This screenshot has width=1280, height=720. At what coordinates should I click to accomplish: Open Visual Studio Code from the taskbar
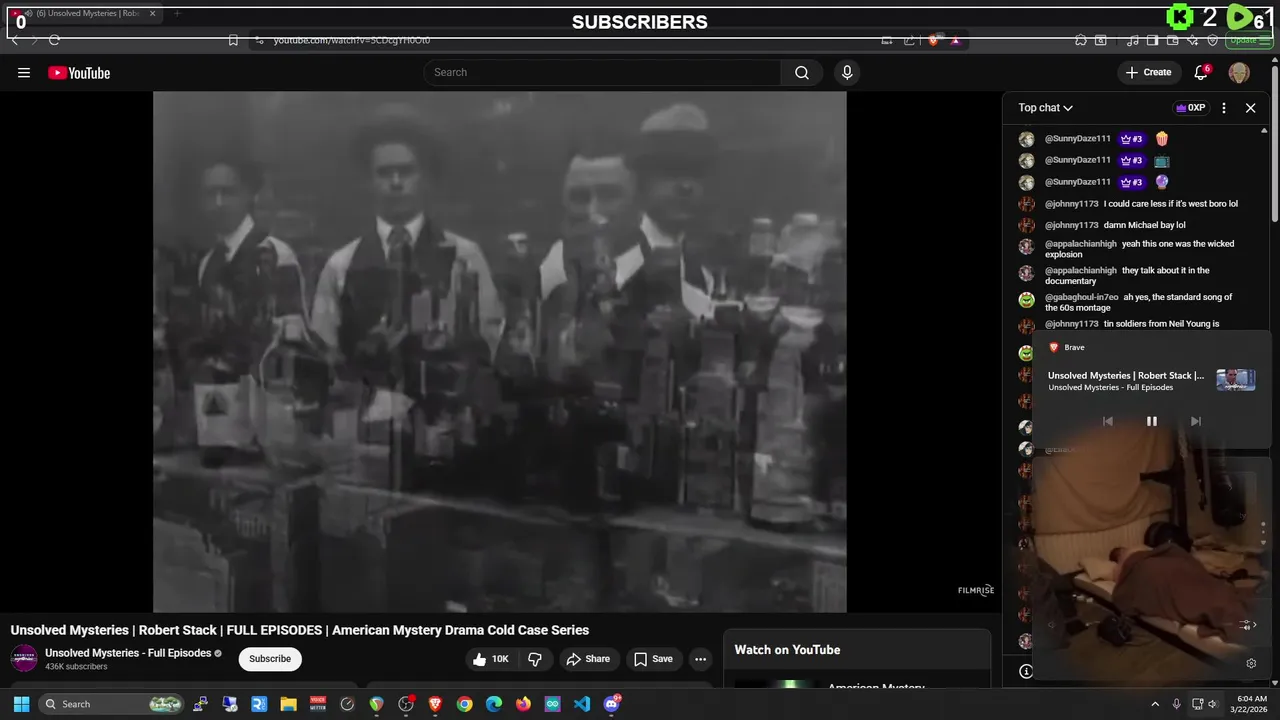point(582,704)
